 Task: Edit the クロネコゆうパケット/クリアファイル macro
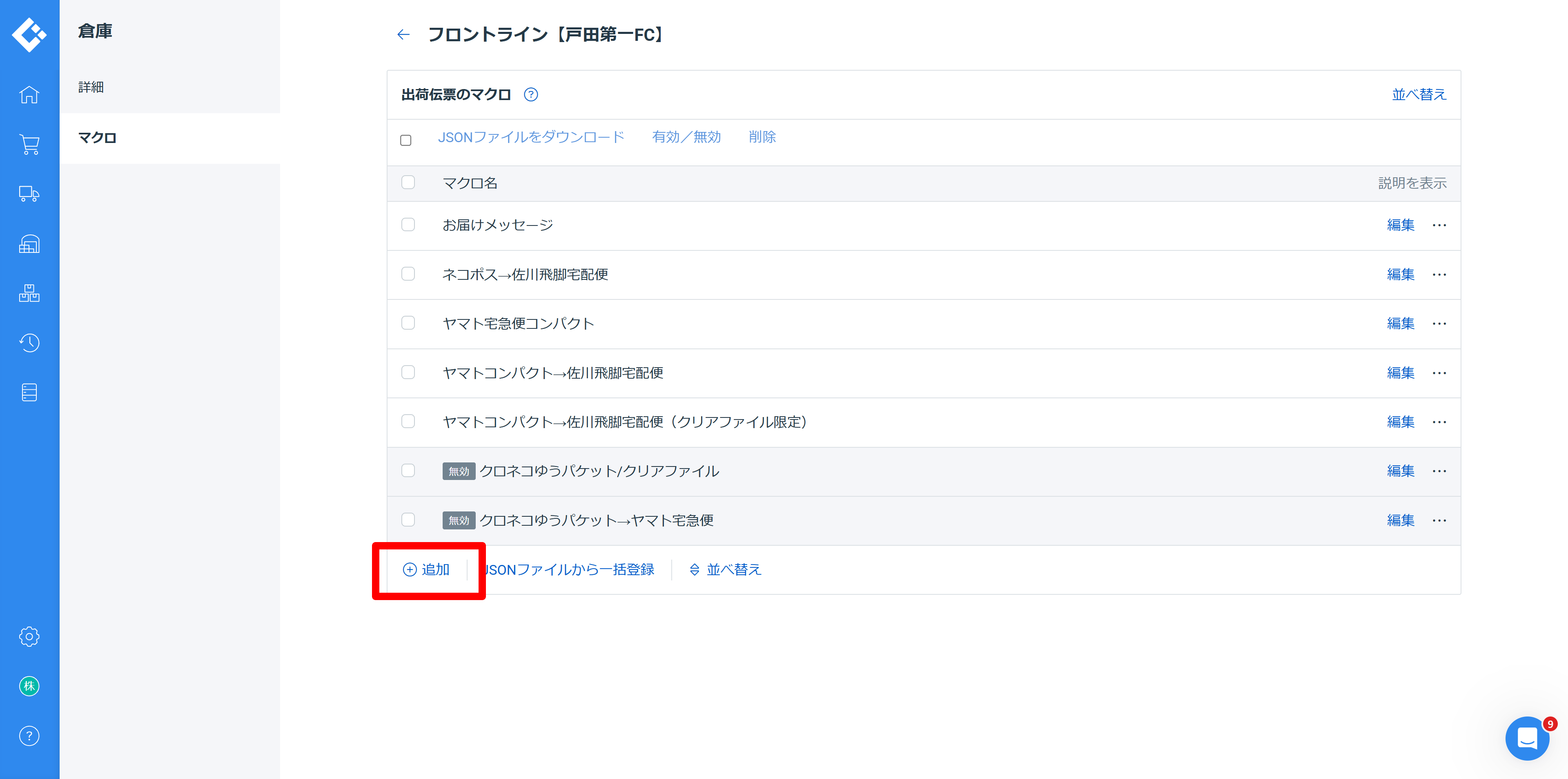[1401, 471]
